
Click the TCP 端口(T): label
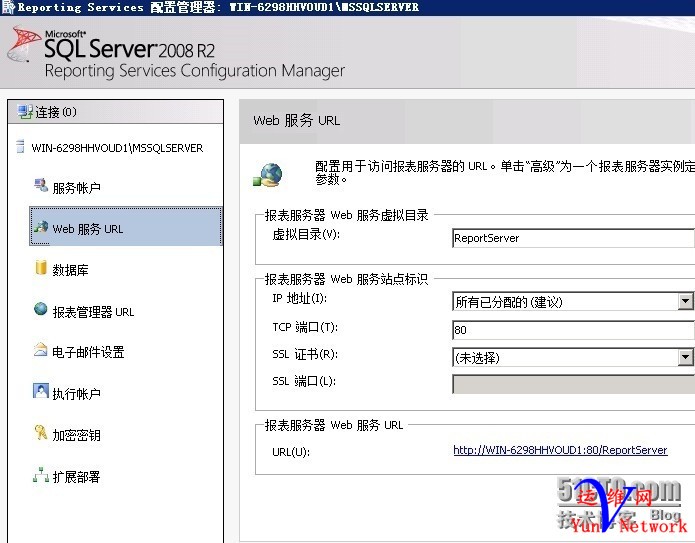[305, 327]
